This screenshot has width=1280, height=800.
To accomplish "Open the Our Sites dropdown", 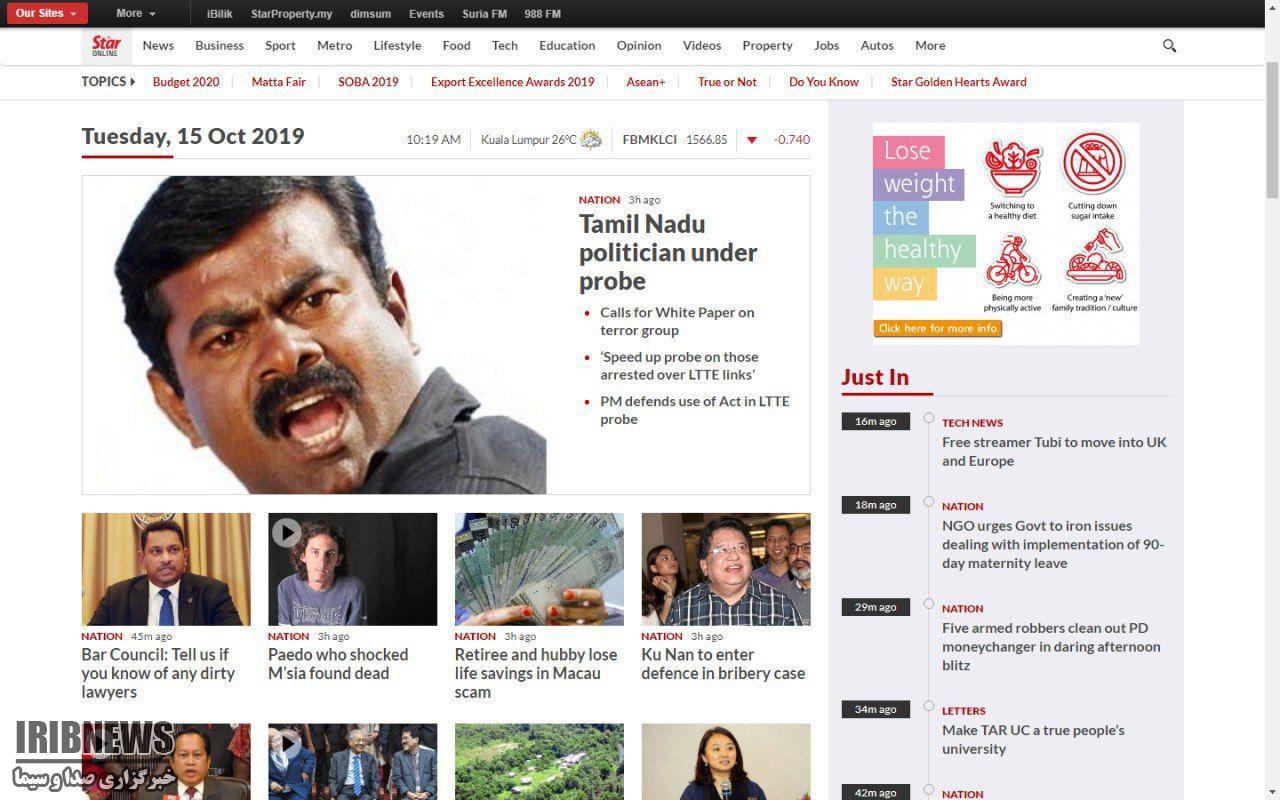I will point(46,14).
